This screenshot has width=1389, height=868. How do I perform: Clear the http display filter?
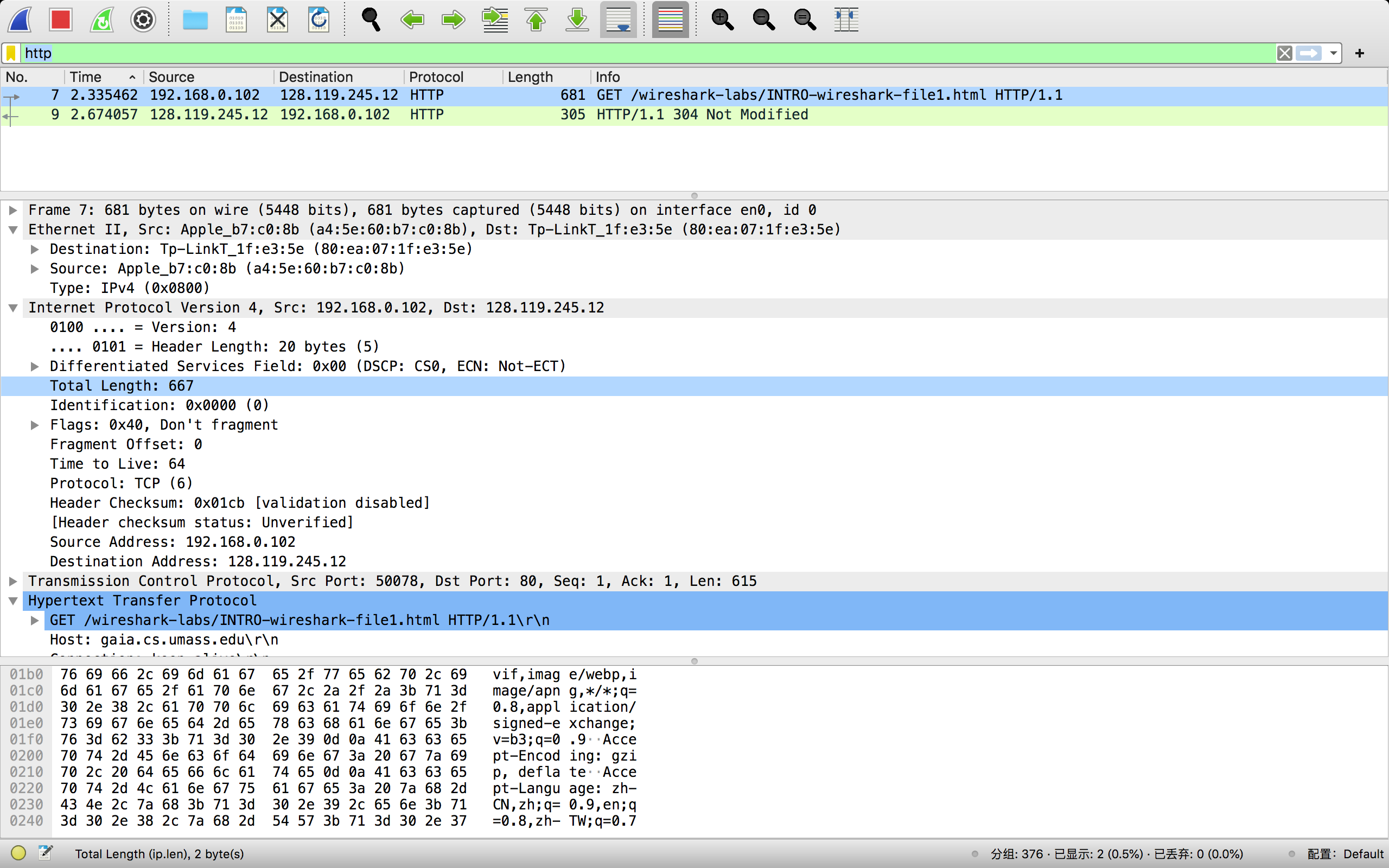1284,53
